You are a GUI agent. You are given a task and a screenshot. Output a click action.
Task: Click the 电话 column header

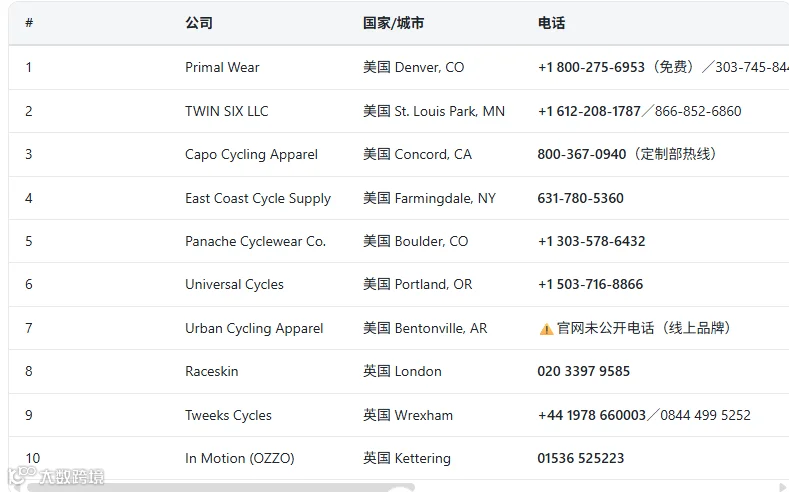pyautogui.click(x=551, y=23)
